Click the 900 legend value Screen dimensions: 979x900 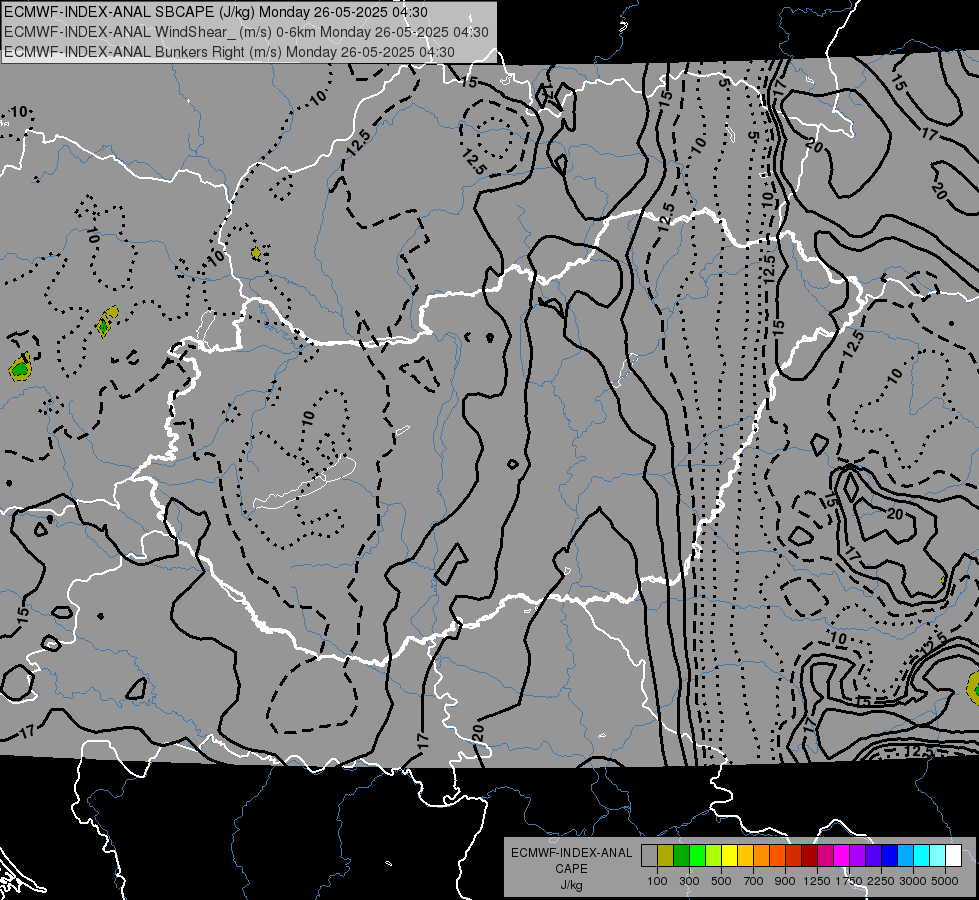click(785, 881)
